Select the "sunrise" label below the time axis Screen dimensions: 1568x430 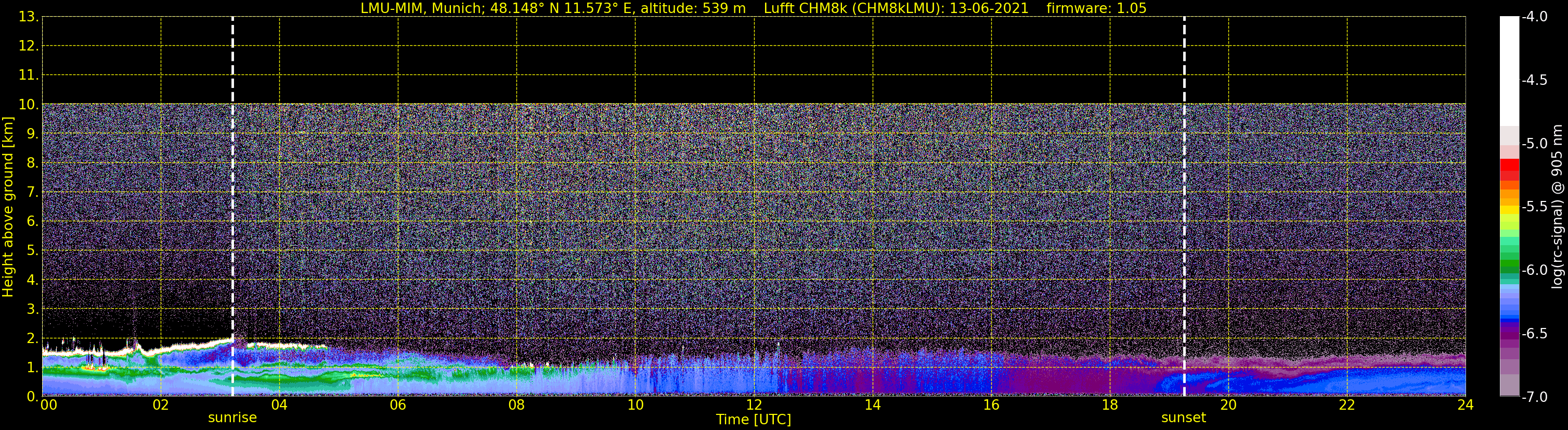pyautogui.click(x=232, y=418)
